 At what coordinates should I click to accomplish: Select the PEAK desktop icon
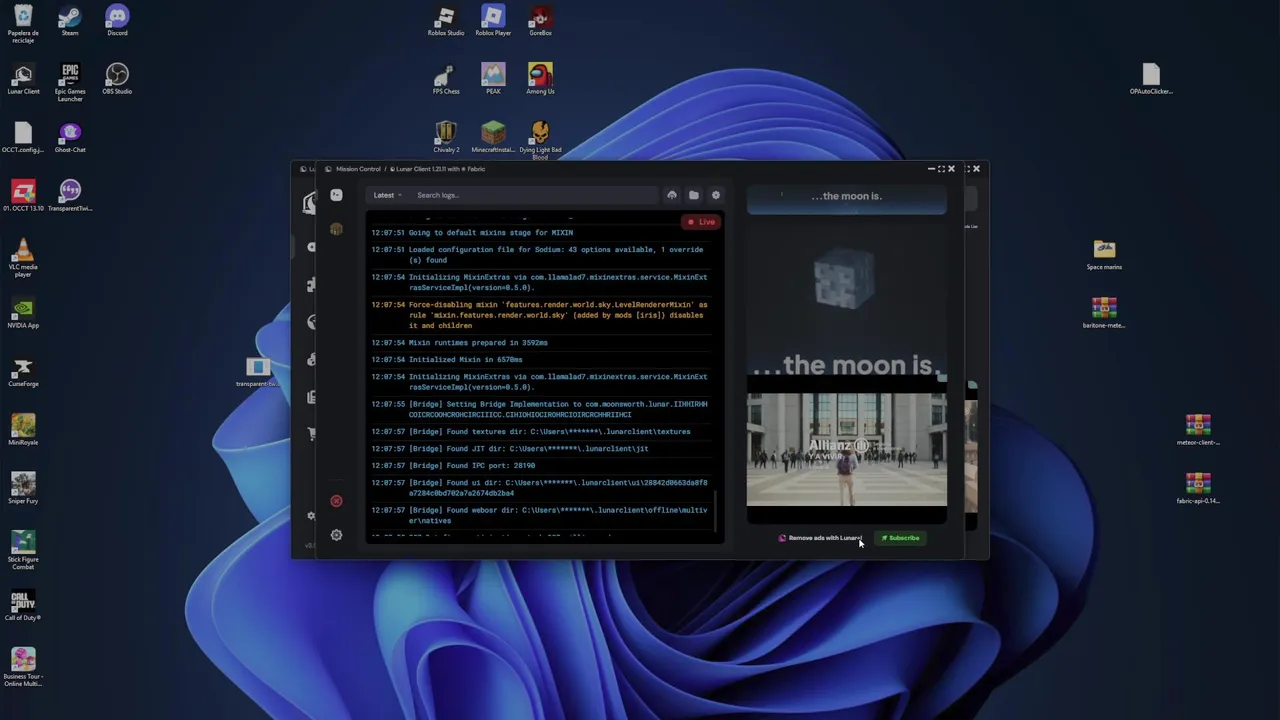tap(493, 79)
